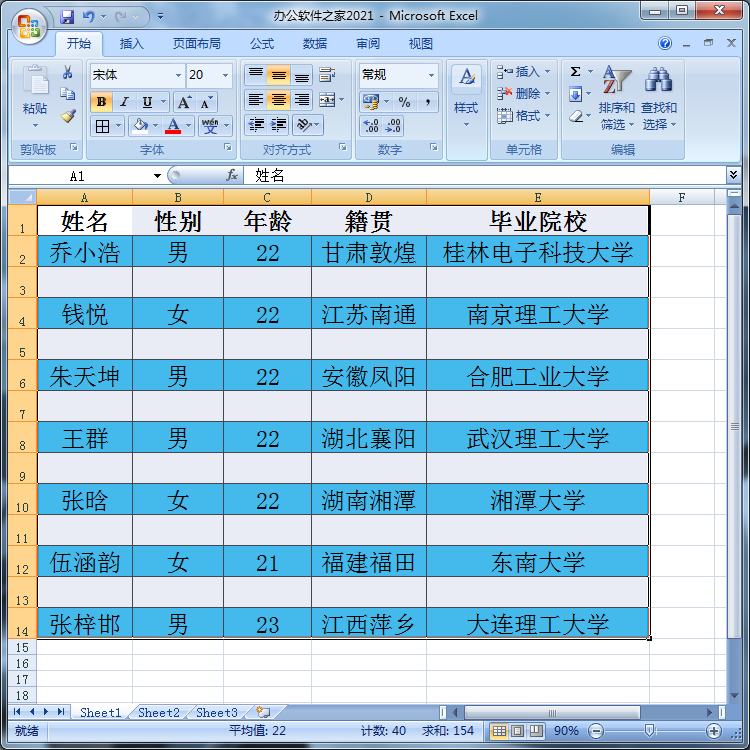Click the 插入 cells button
Image resolution: width=750 pixels, height=750 pixels.
[x=524, y=72]
